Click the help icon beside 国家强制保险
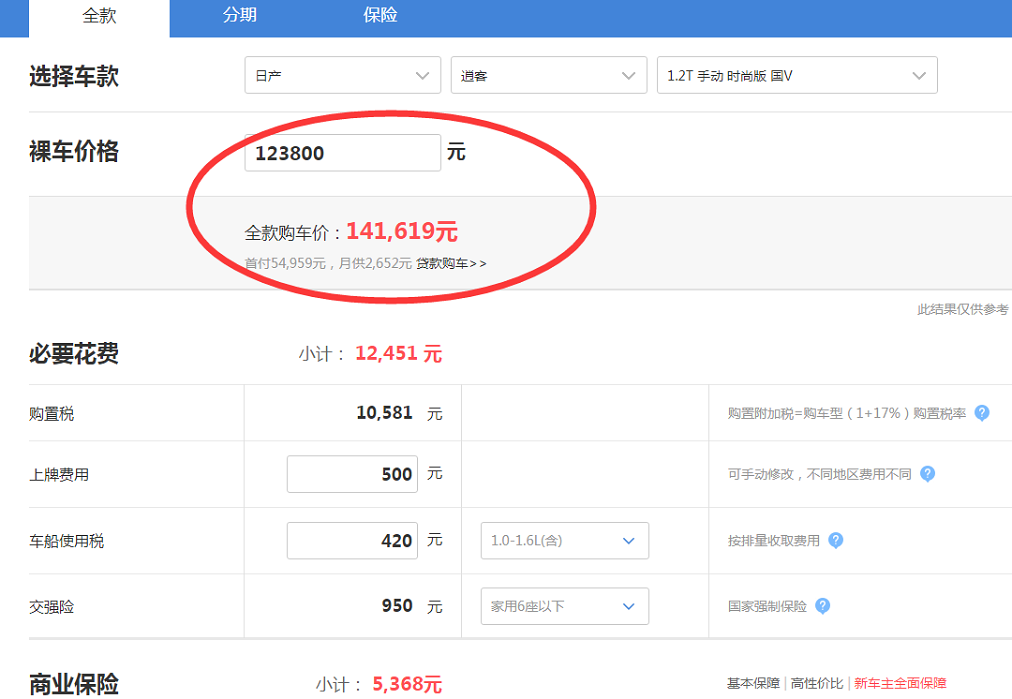 tap(822, 606)
